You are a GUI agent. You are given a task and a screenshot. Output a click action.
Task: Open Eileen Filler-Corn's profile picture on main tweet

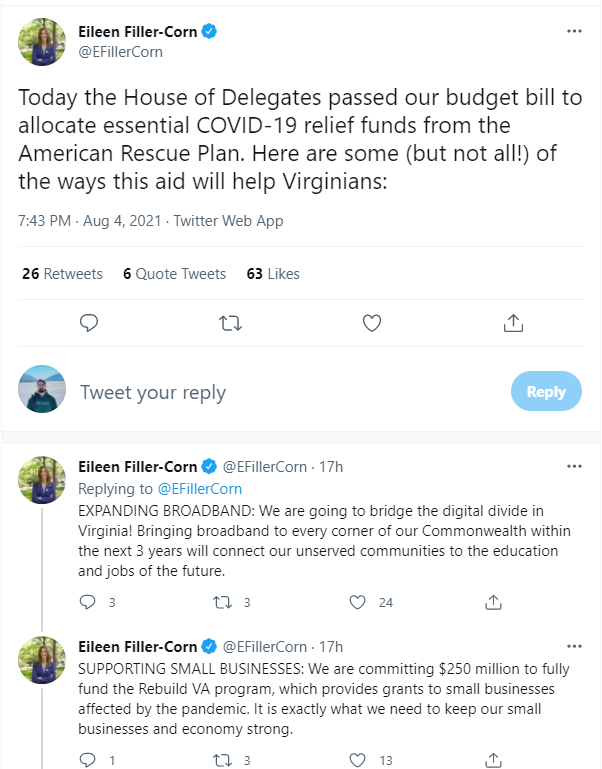42,41
